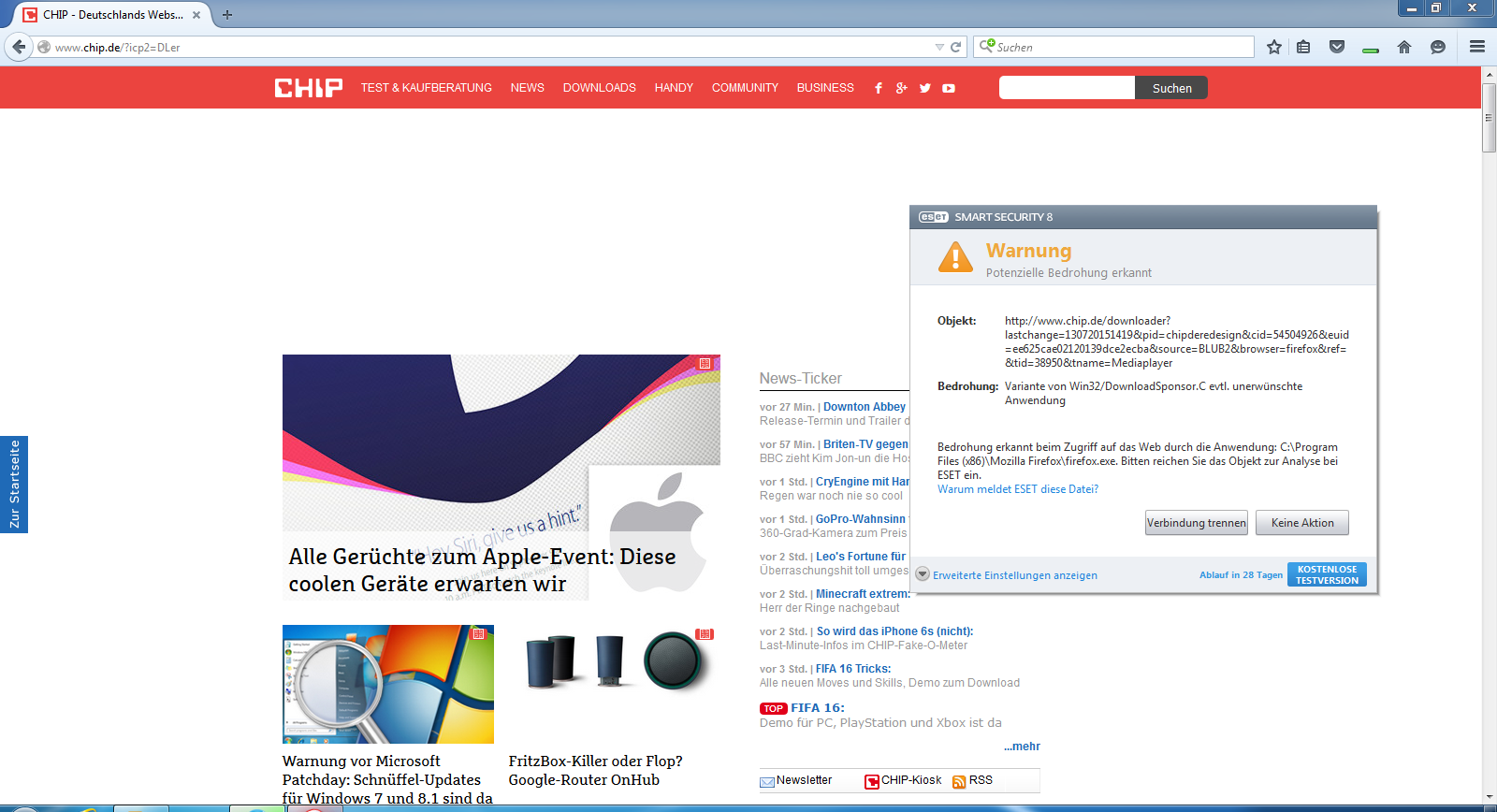Screen dimensions: 1497x812
Task: Open the FIFA 16 Tricks news link
Action: pos(853,669)
